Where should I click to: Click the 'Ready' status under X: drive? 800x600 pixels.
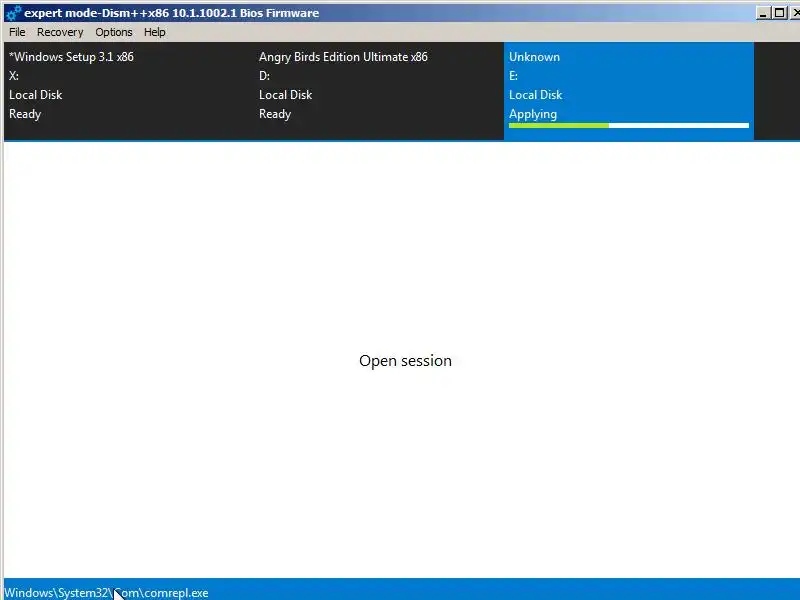[x=25, y=114]
